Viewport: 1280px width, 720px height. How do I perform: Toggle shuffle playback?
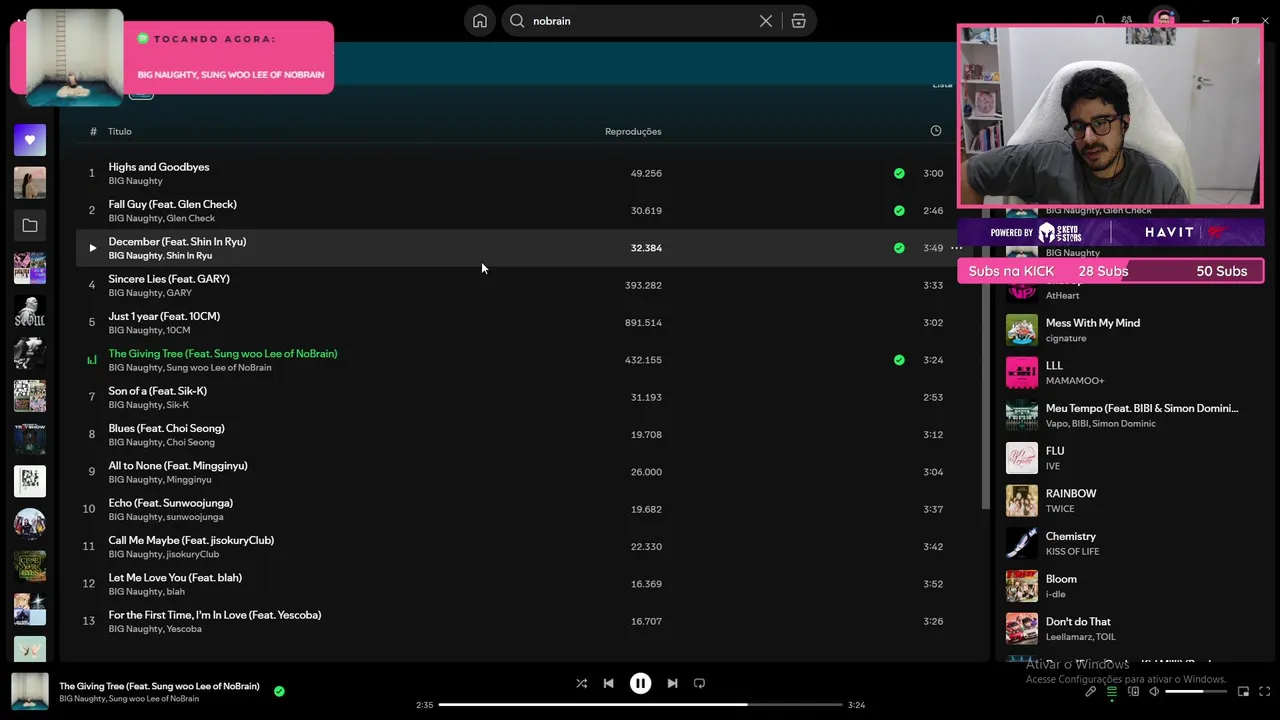click(581, 683)
